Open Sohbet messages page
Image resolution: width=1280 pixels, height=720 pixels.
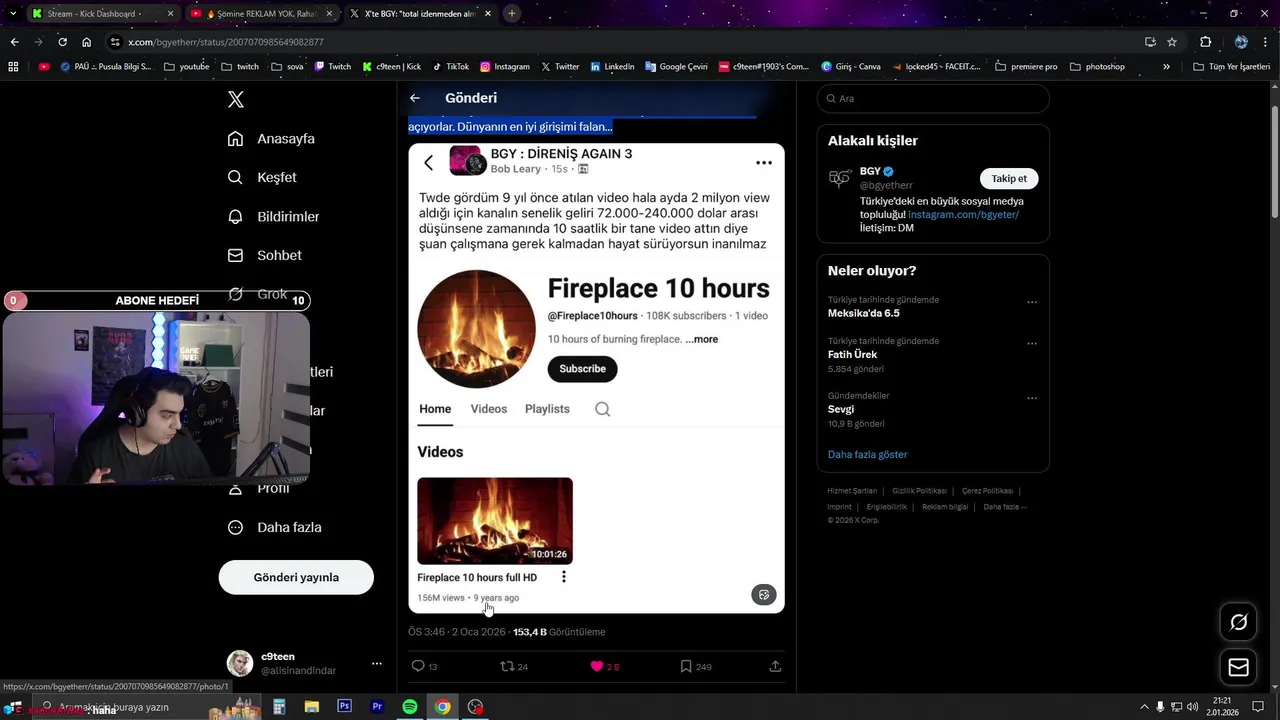point(264,255)
